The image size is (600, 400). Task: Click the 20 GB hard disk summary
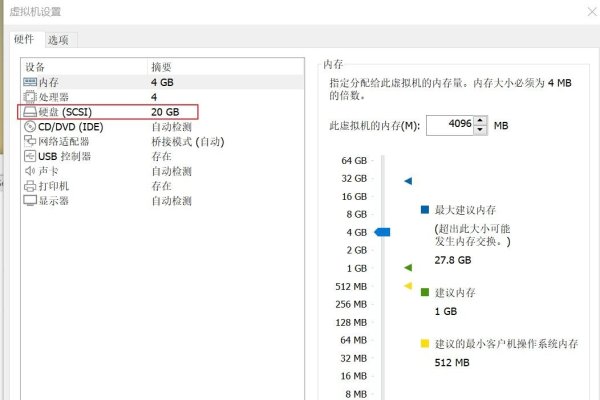click(x=165, y=112)
